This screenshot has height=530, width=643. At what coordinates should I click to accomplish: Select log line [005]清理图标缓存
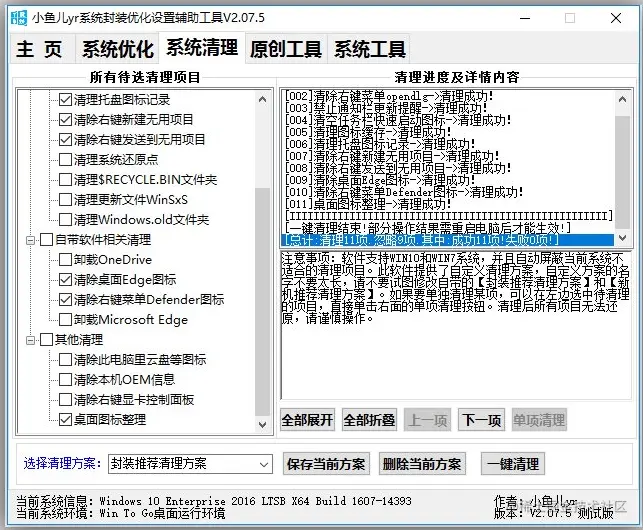click(x=448, y=132)
